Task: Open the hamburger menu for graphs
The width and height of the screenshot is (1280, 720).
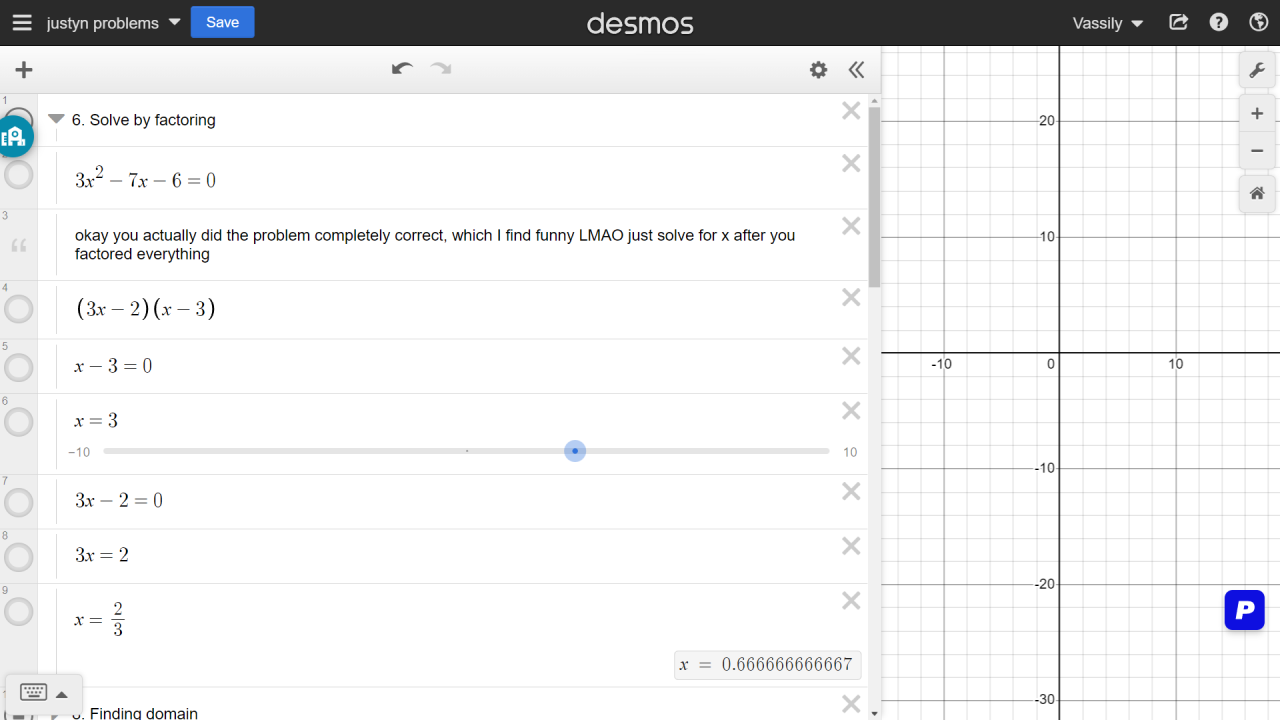Action: (x=22, y=23)
